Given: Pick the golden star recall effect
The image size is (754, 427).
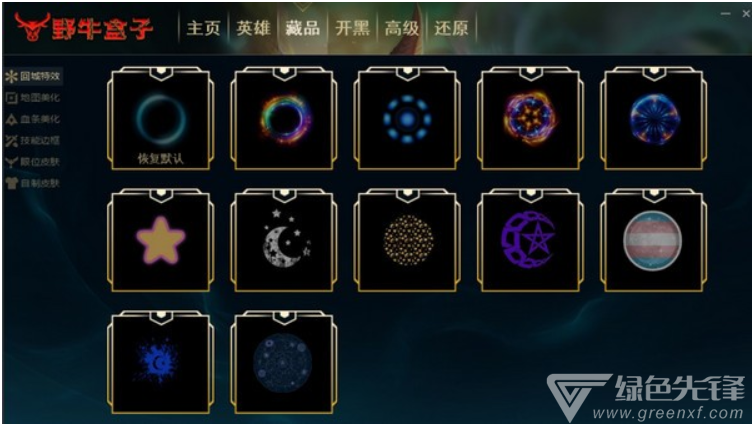Looking at the screenshot, I should click(161, 240).
